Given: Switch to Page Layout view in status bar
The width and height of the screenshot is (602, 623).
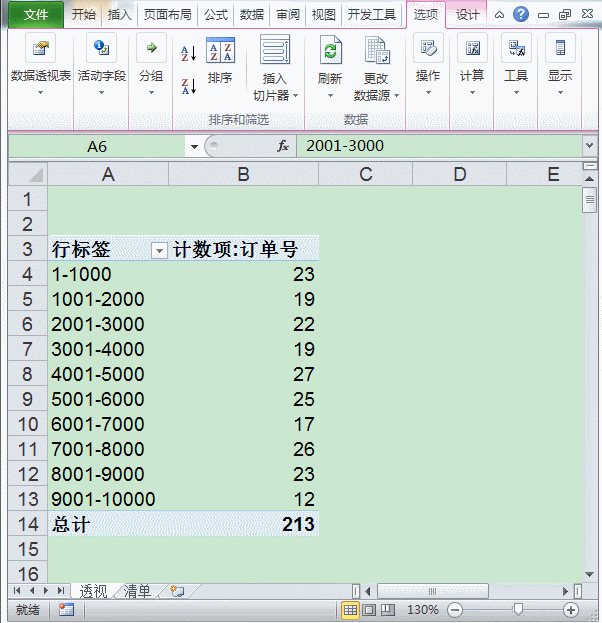Looking at the screenshot, I should point(369,609).
